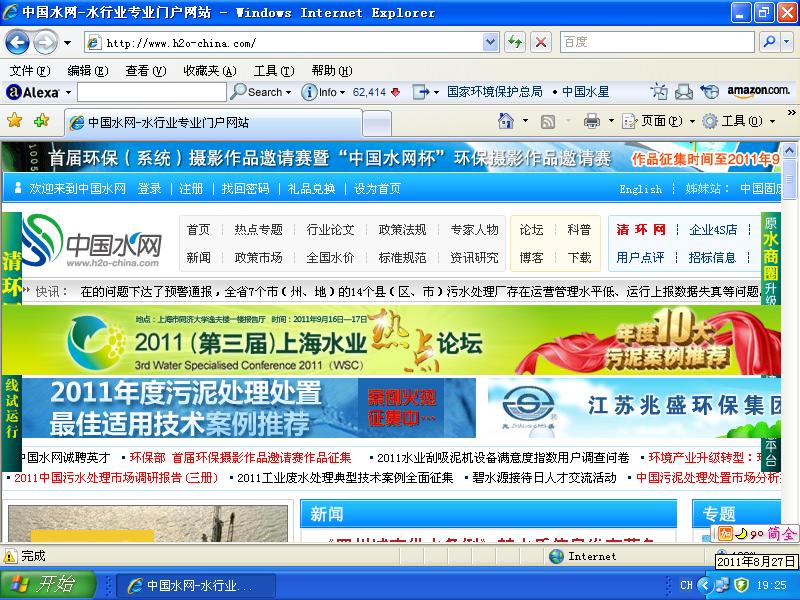Click the security shield tray icon
This screenshot has width=800, height=600.
[741, 585]
